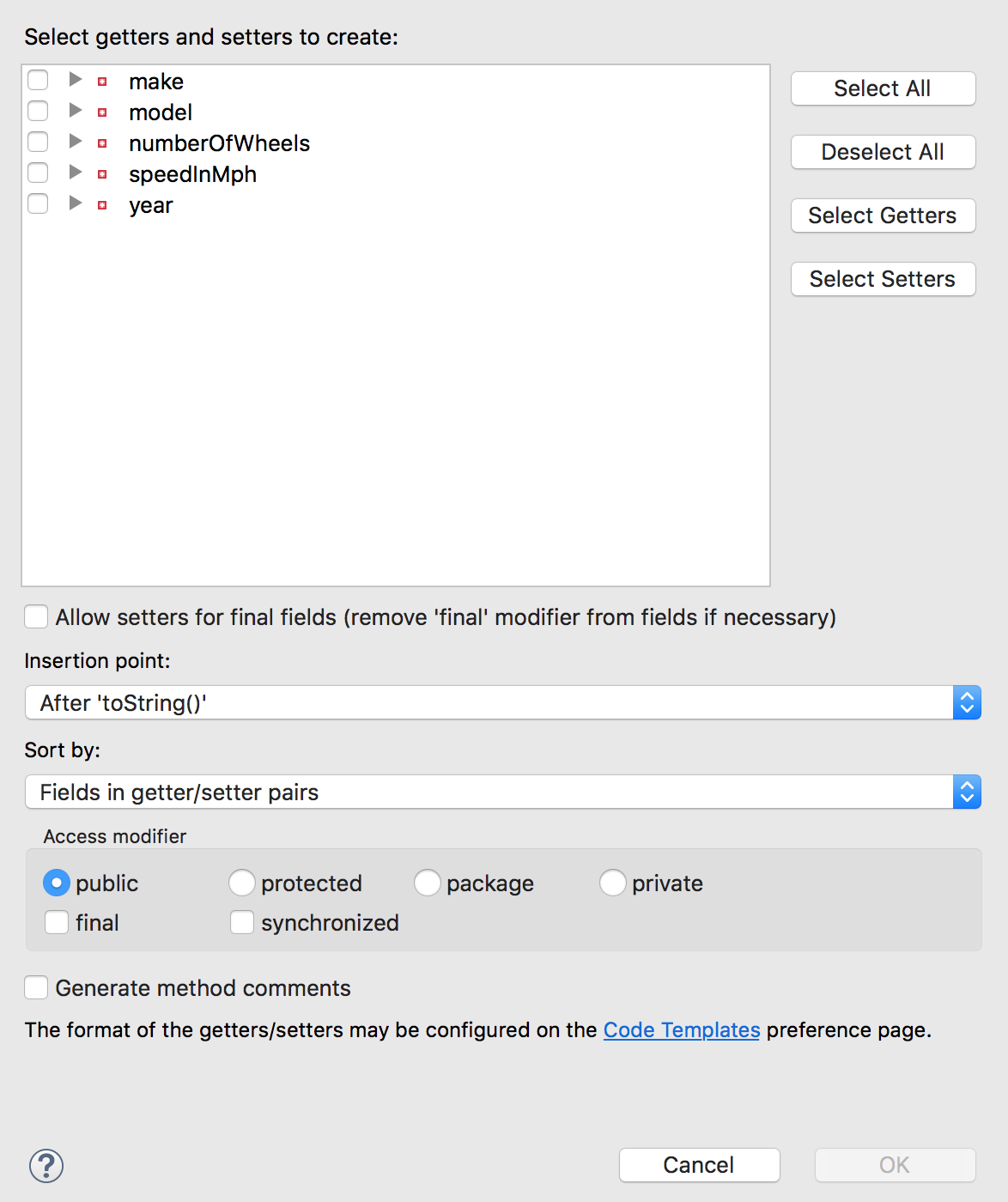Open the Sort by dropdown
The height and width of the screenshot is (1202, 1008).
coord(965,791)
